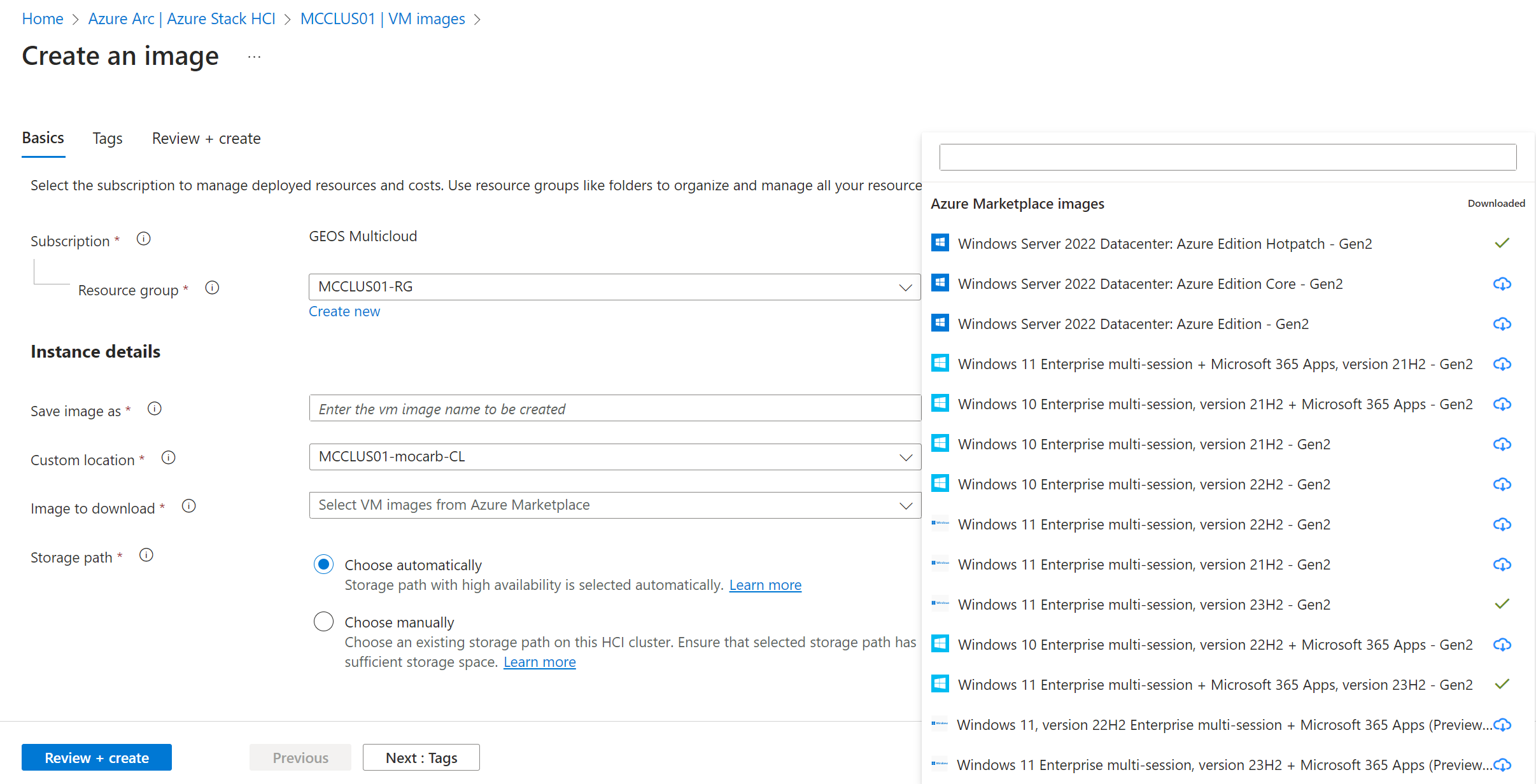Switch to the Tags tab
The image size is (1536, 784).
pos(107,138)
